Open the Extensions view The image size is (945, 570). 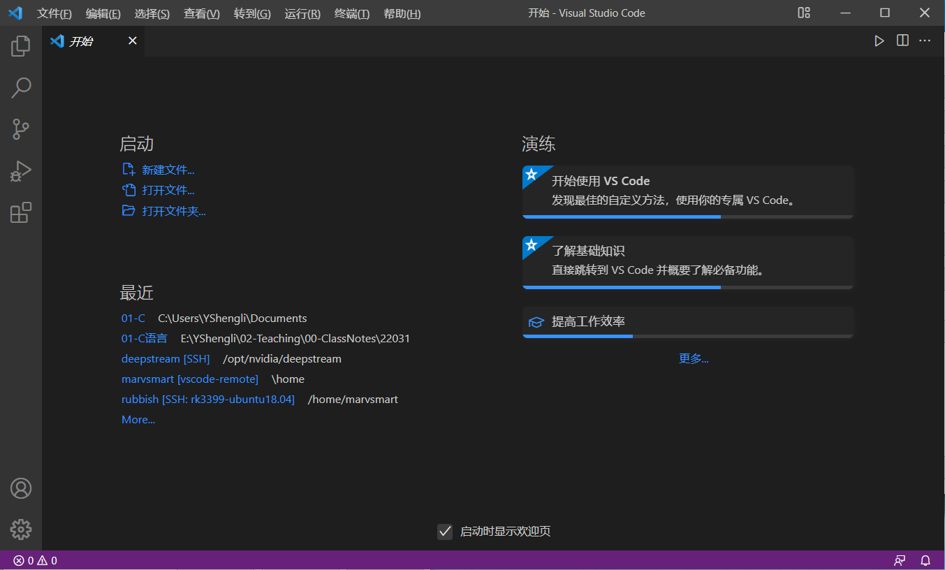(20, 213)
